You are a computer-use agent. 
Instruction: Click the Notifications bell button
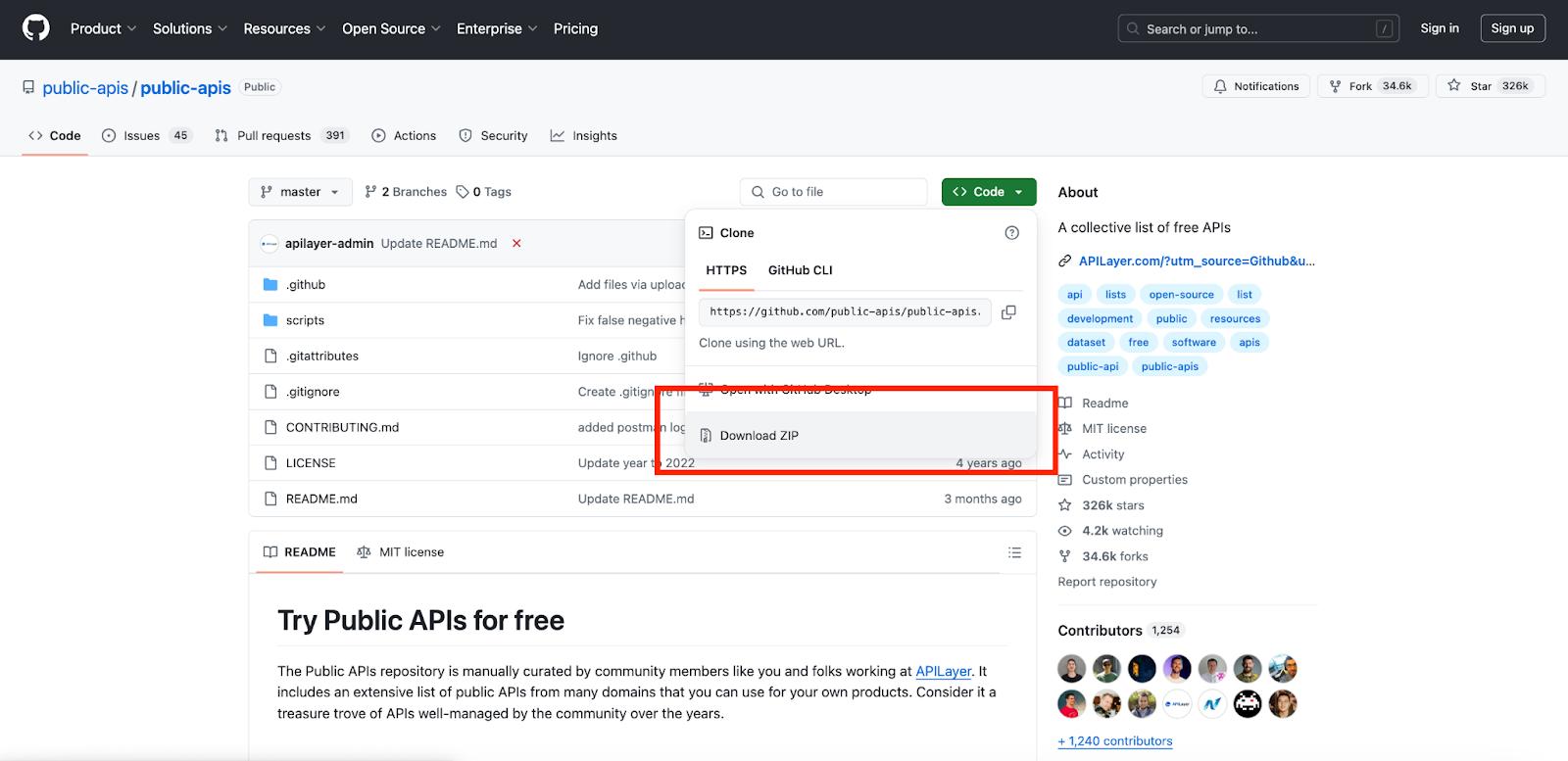[1255, 86]
